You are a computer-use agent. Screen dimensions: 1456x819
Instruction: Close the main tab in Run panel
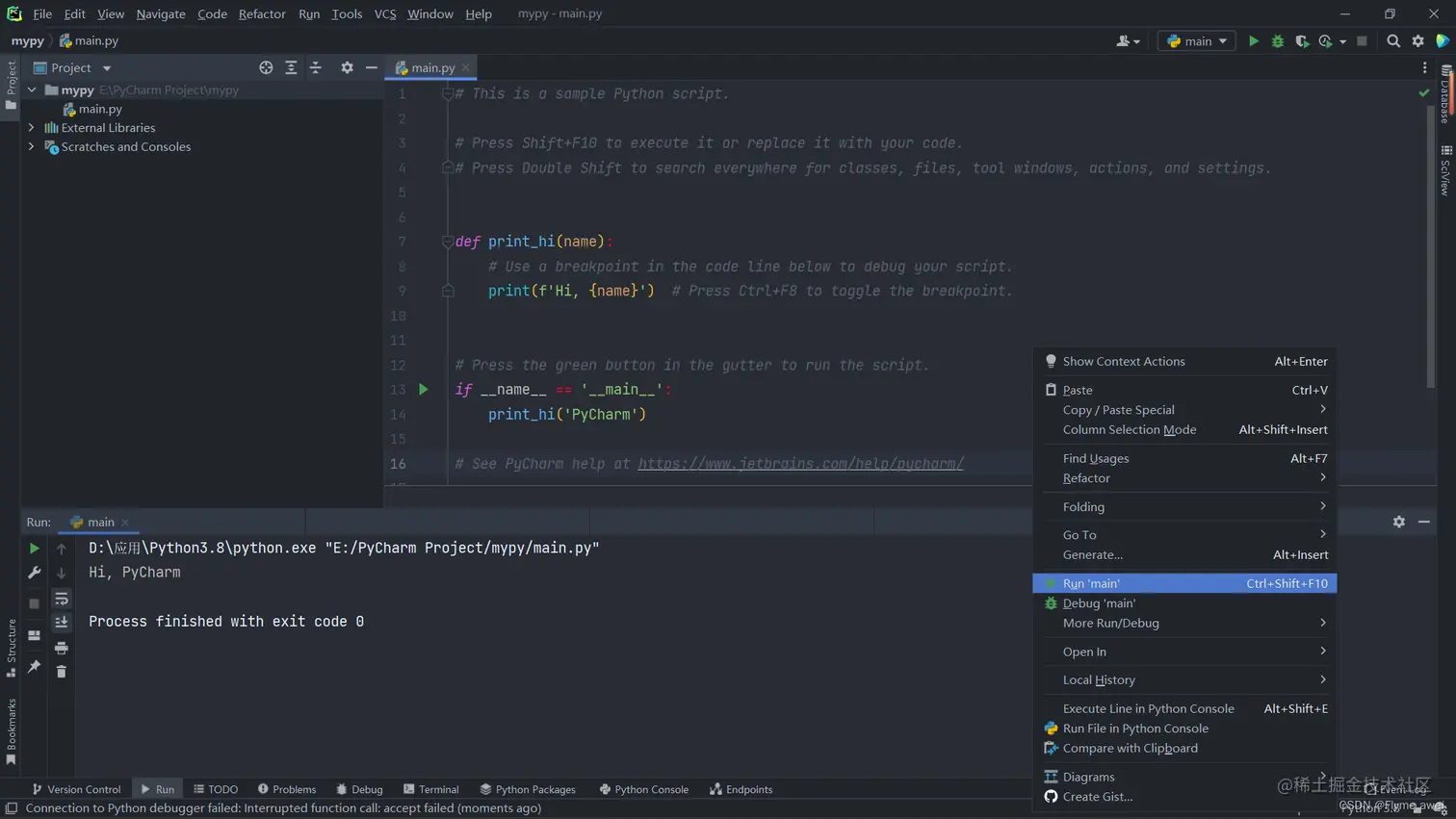[125, 523]
